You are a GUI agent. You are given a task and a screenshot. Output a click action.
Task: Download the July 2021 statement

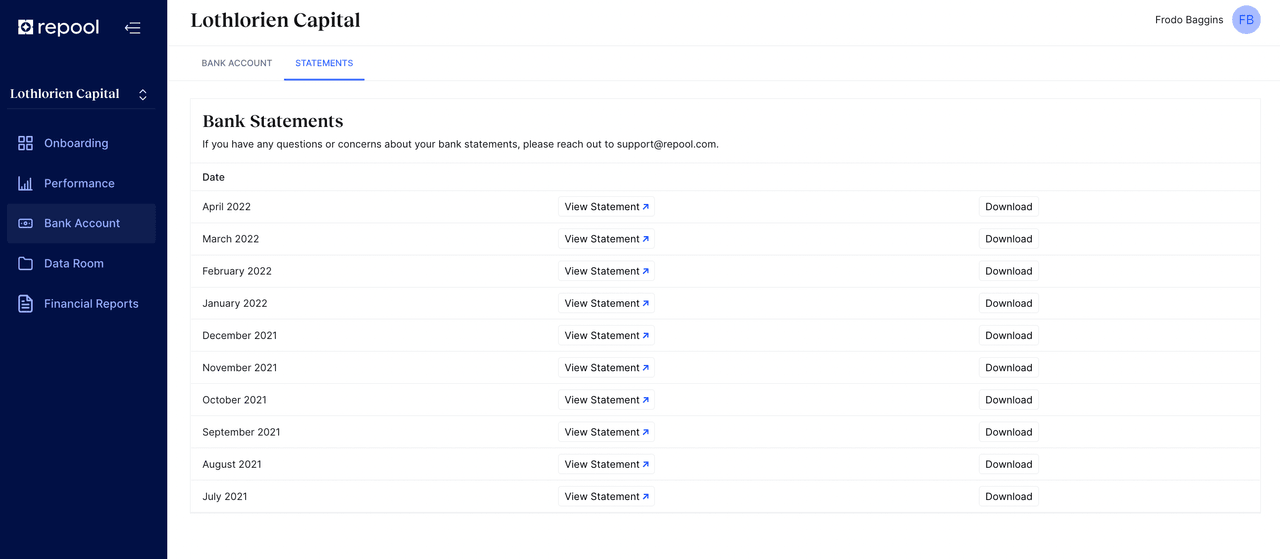tap(1008, 497)
